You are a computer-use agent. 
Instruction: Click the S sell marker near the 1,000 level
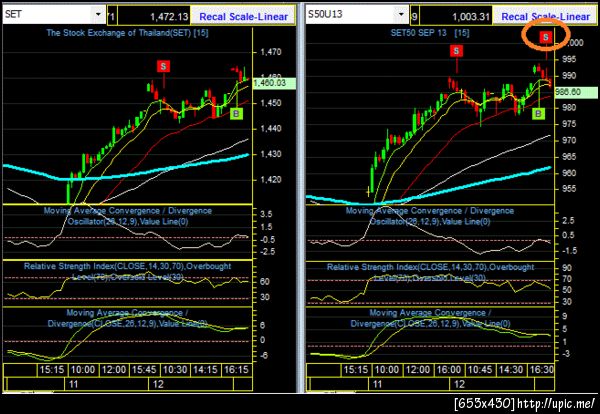click(546, 37)
